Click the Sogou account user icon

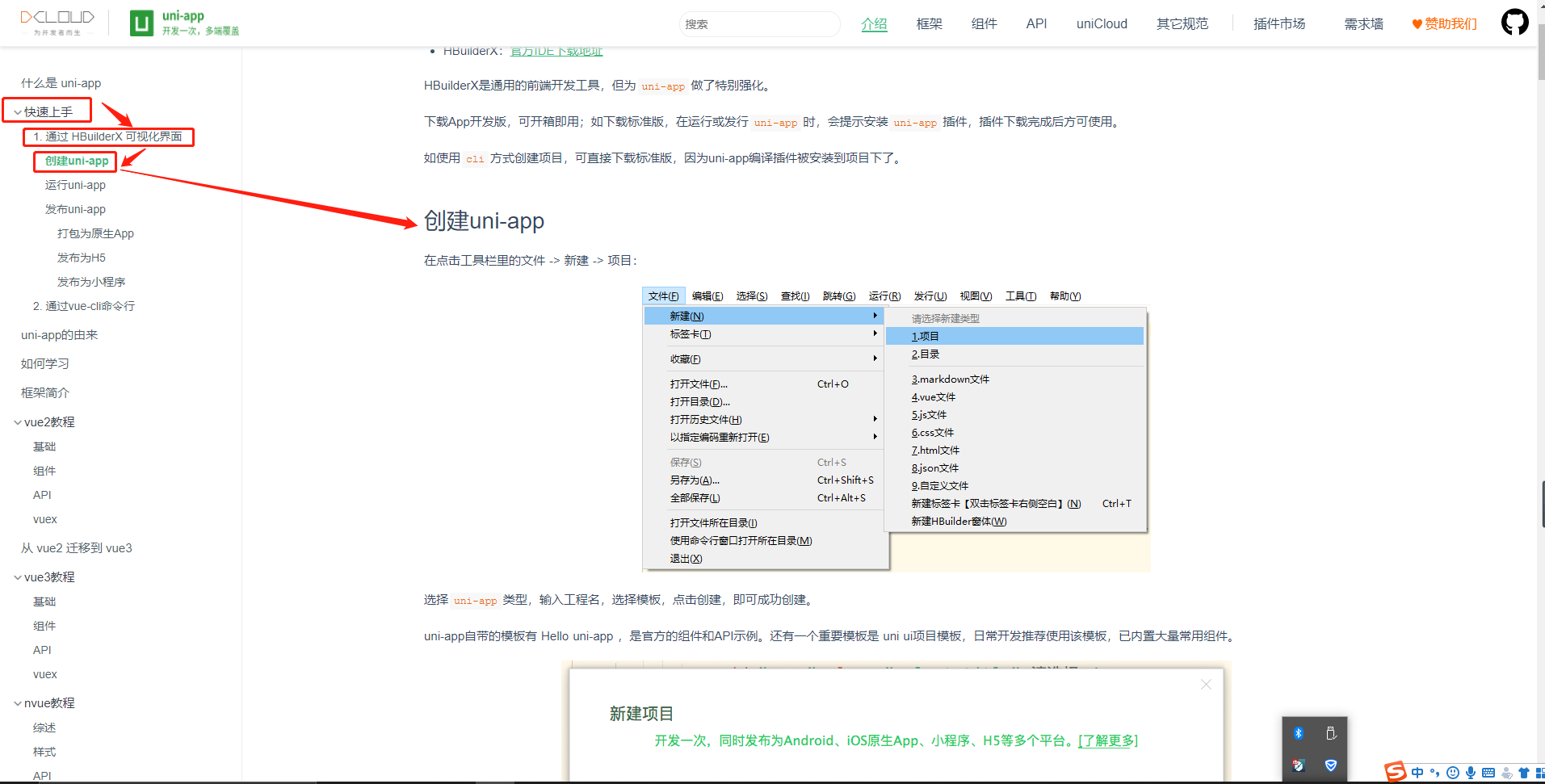tap(1506, 773)
